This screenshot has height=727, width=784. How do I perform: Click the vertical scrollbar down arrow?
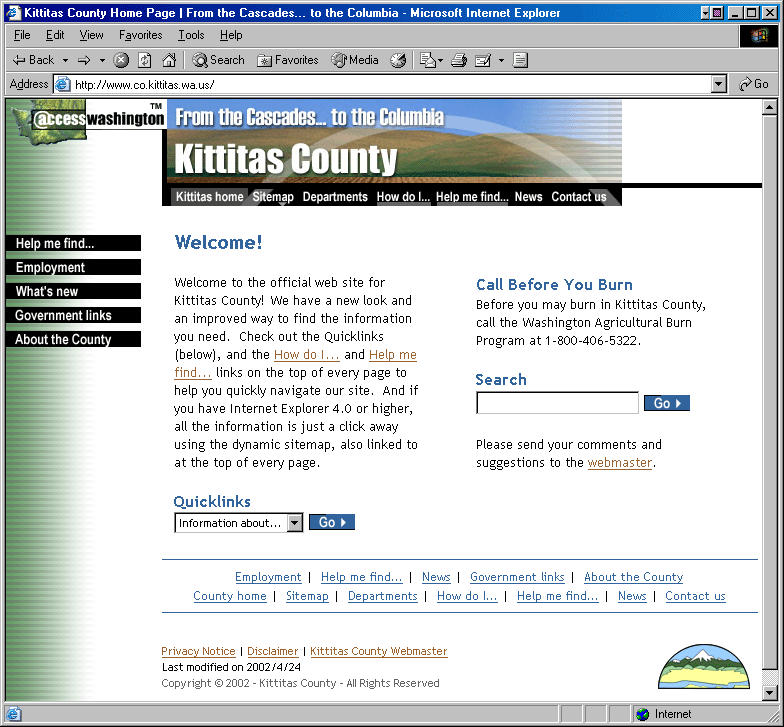coord(770,692)
